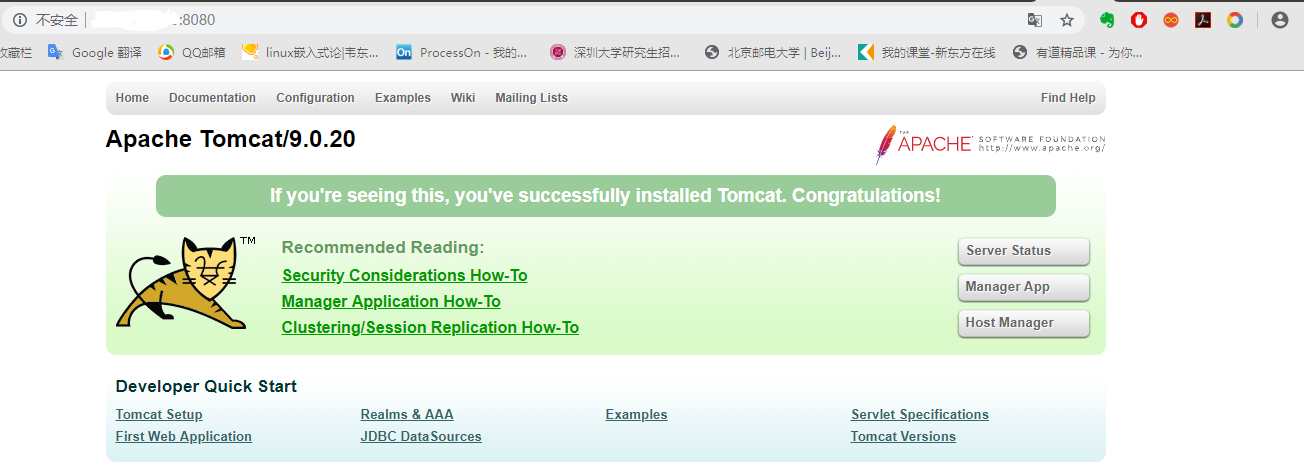Open Google 翻译 bookmark
The width and height of the screenshot is (1304, 468).
pyautogui.click(x=95, y=52)
